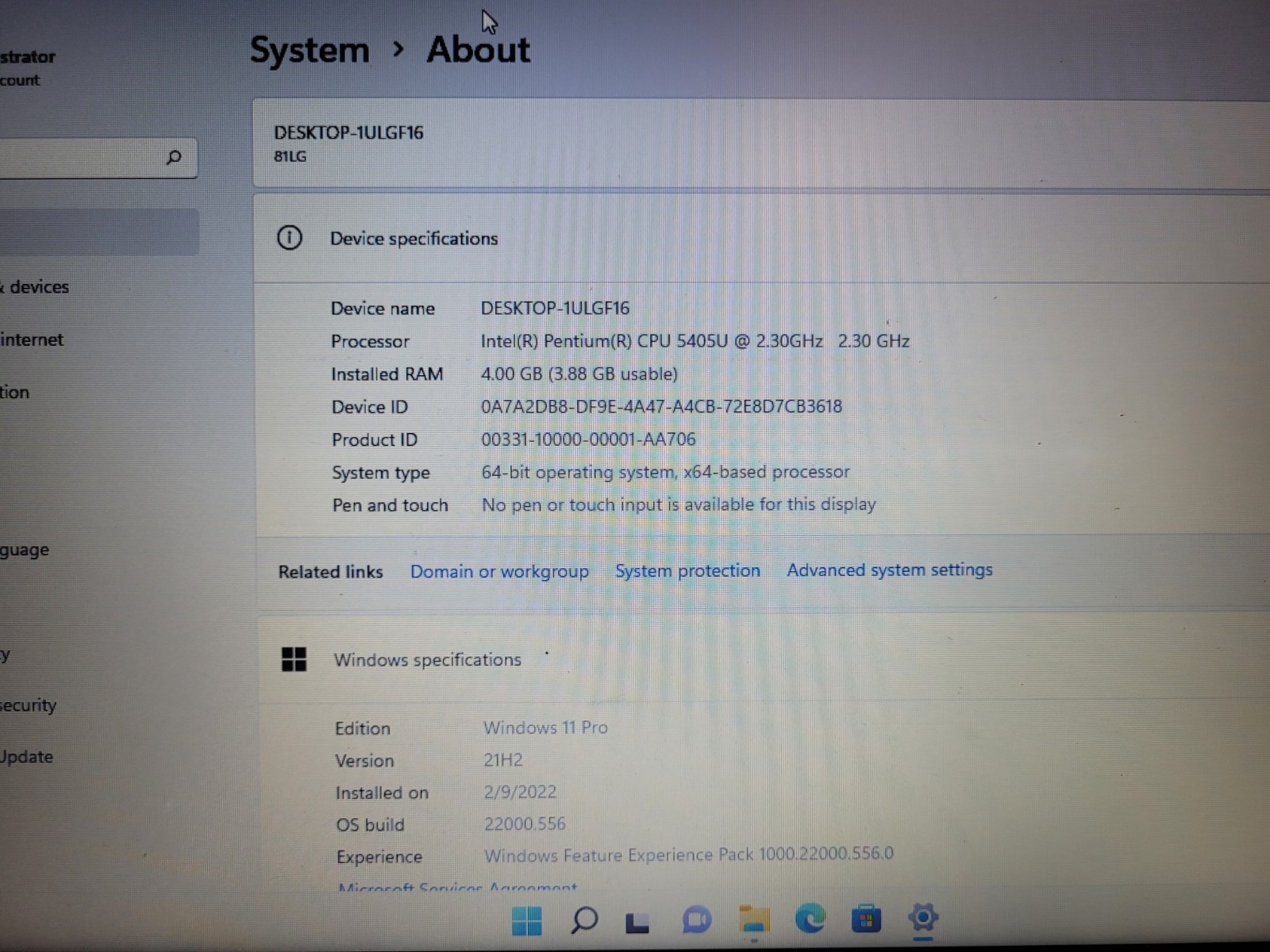
Task: Open Time & language sidebar item
Action: (x=25, y=550)
